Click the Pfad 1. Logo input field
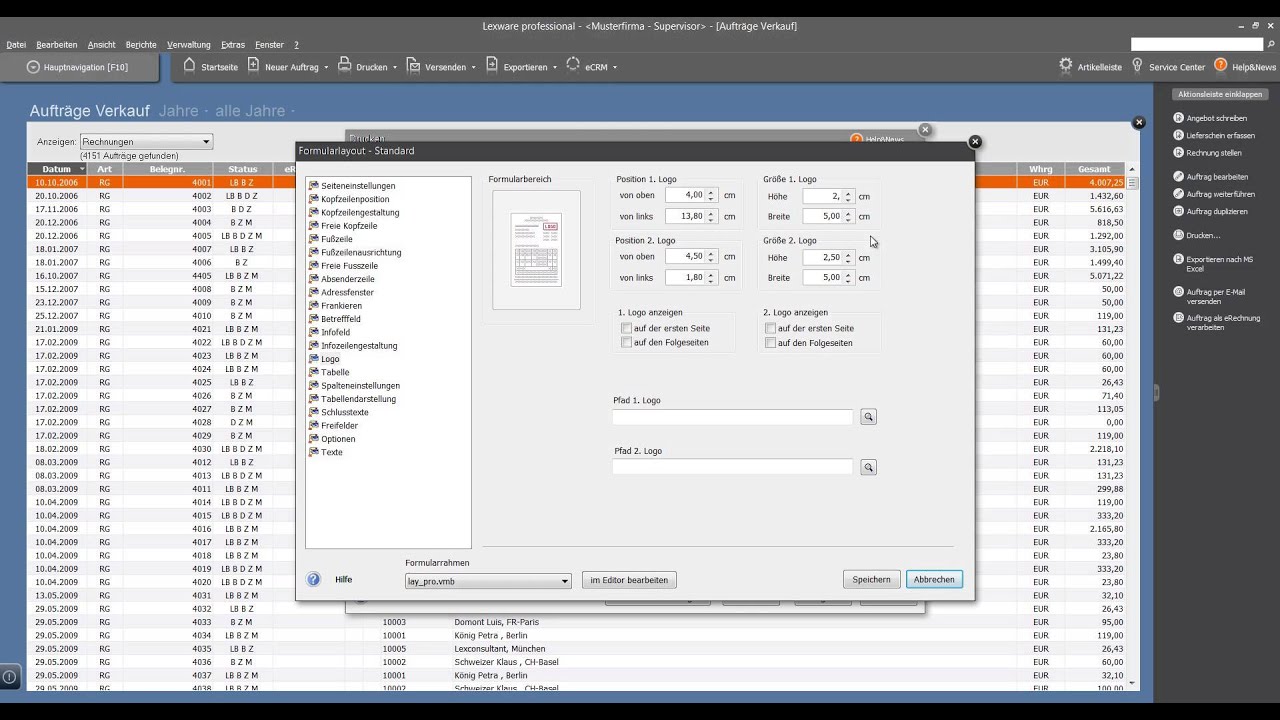Image resolution: width=1280 pixels, height=720 pixels. pos(732,417)
